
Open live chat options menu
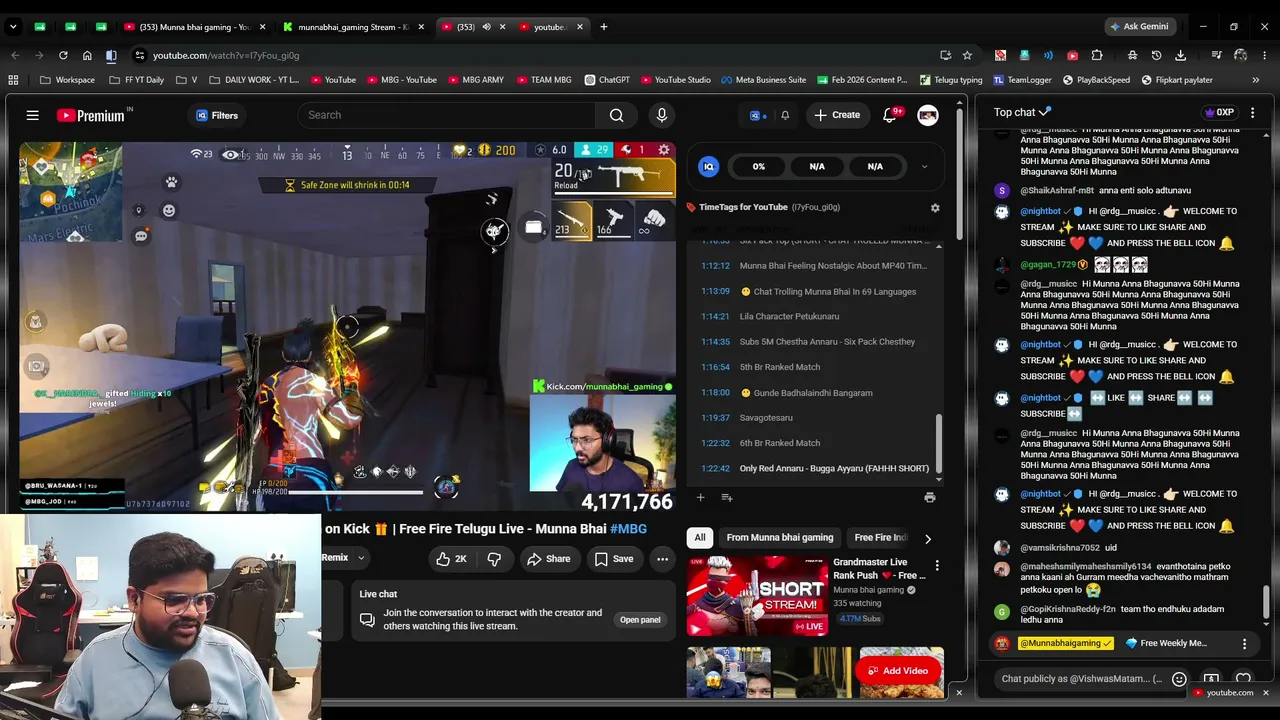(1252, 112)
